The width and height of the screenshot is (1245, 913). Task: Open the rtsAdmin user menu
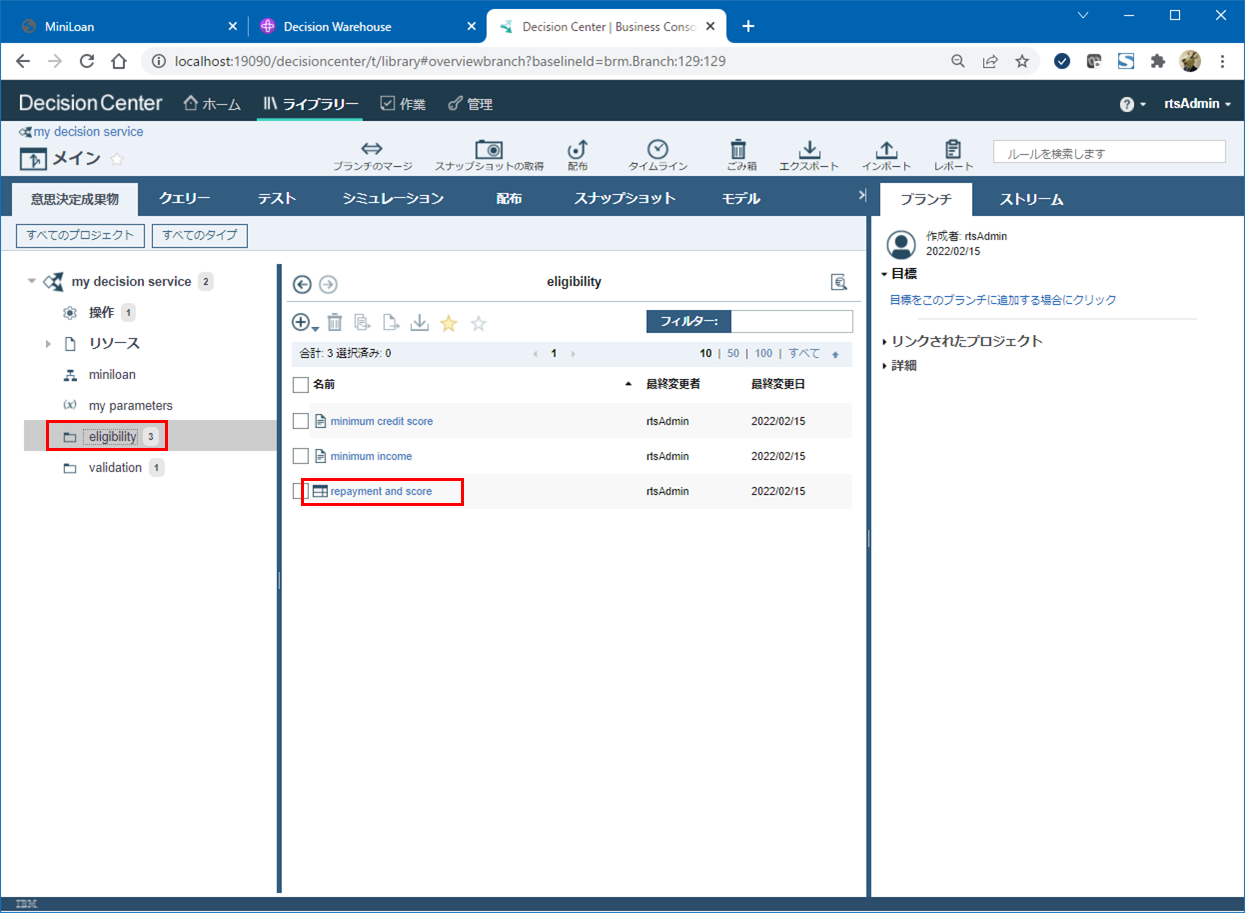[1197, 104]
